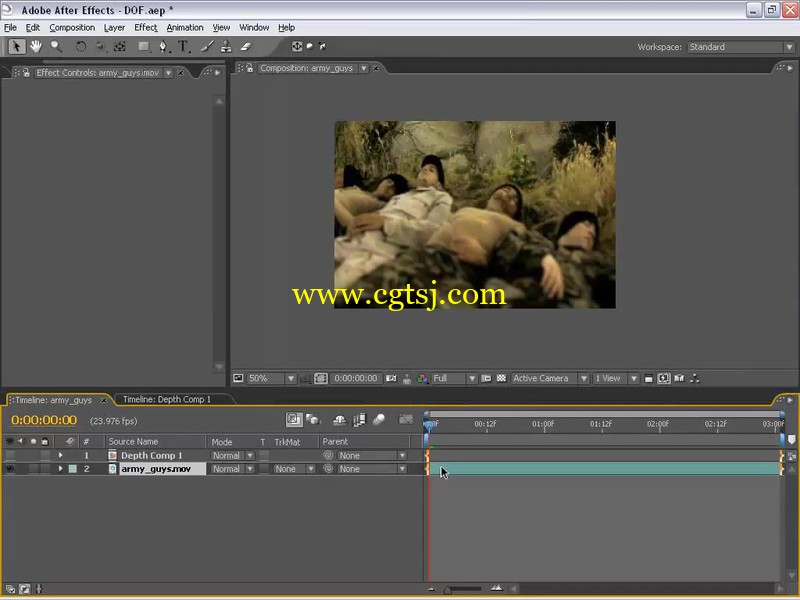Open the Animation menu
This screenshot has height=600, width=800.
pyautogui.click(x=185, y=28)
